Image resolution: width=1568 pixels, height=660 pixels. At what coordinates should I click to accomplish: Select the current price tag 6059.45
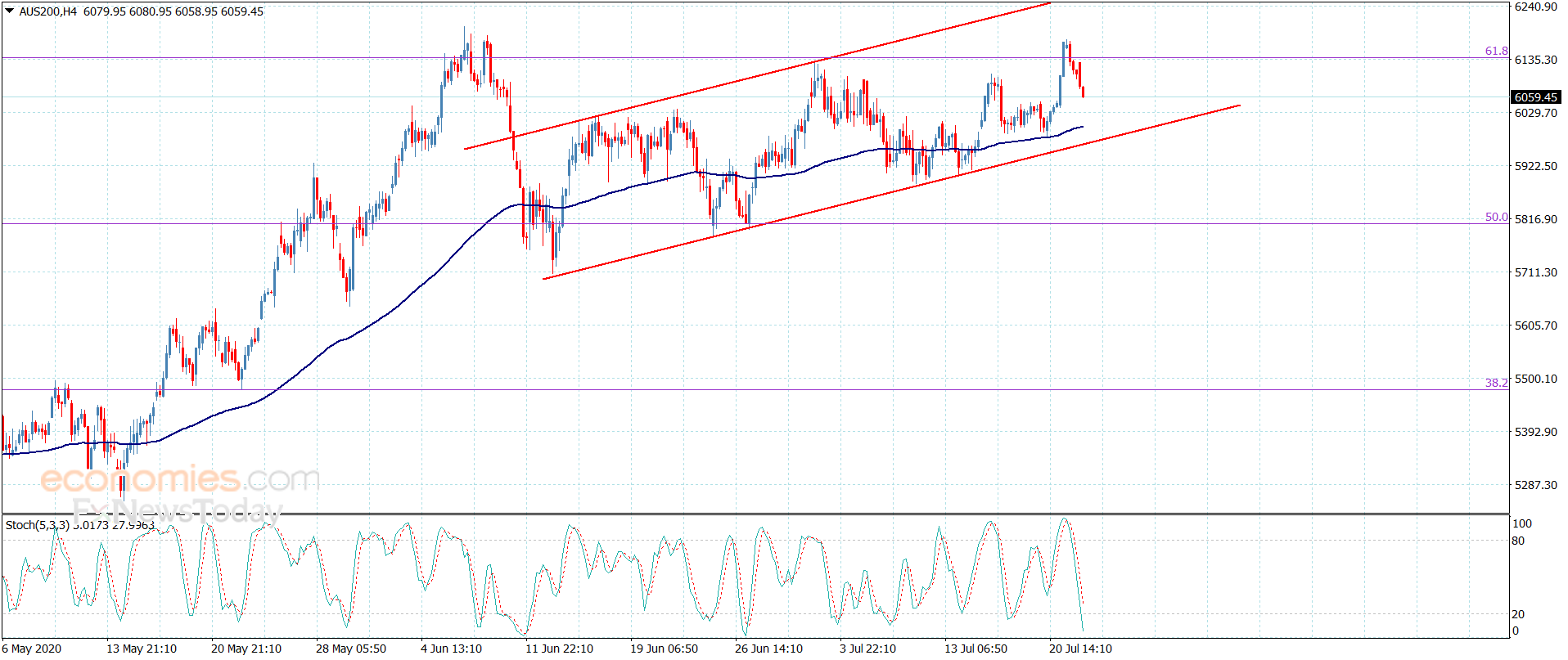point(1535,97)
